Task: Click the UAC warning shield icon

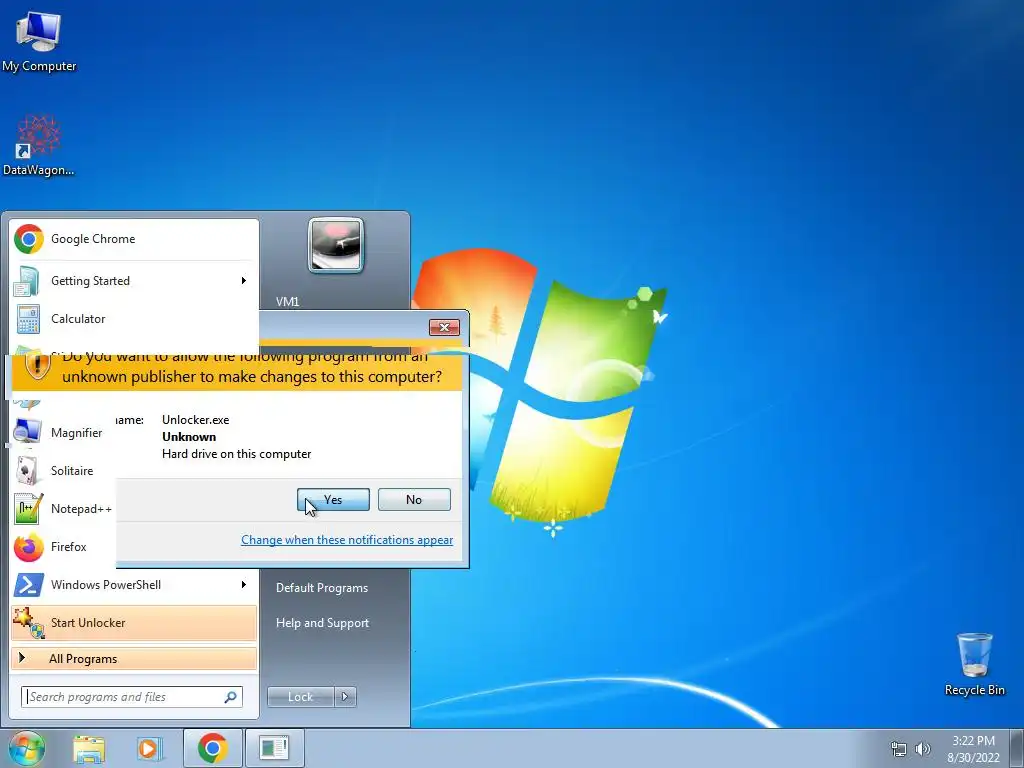Action: [37, 366]
